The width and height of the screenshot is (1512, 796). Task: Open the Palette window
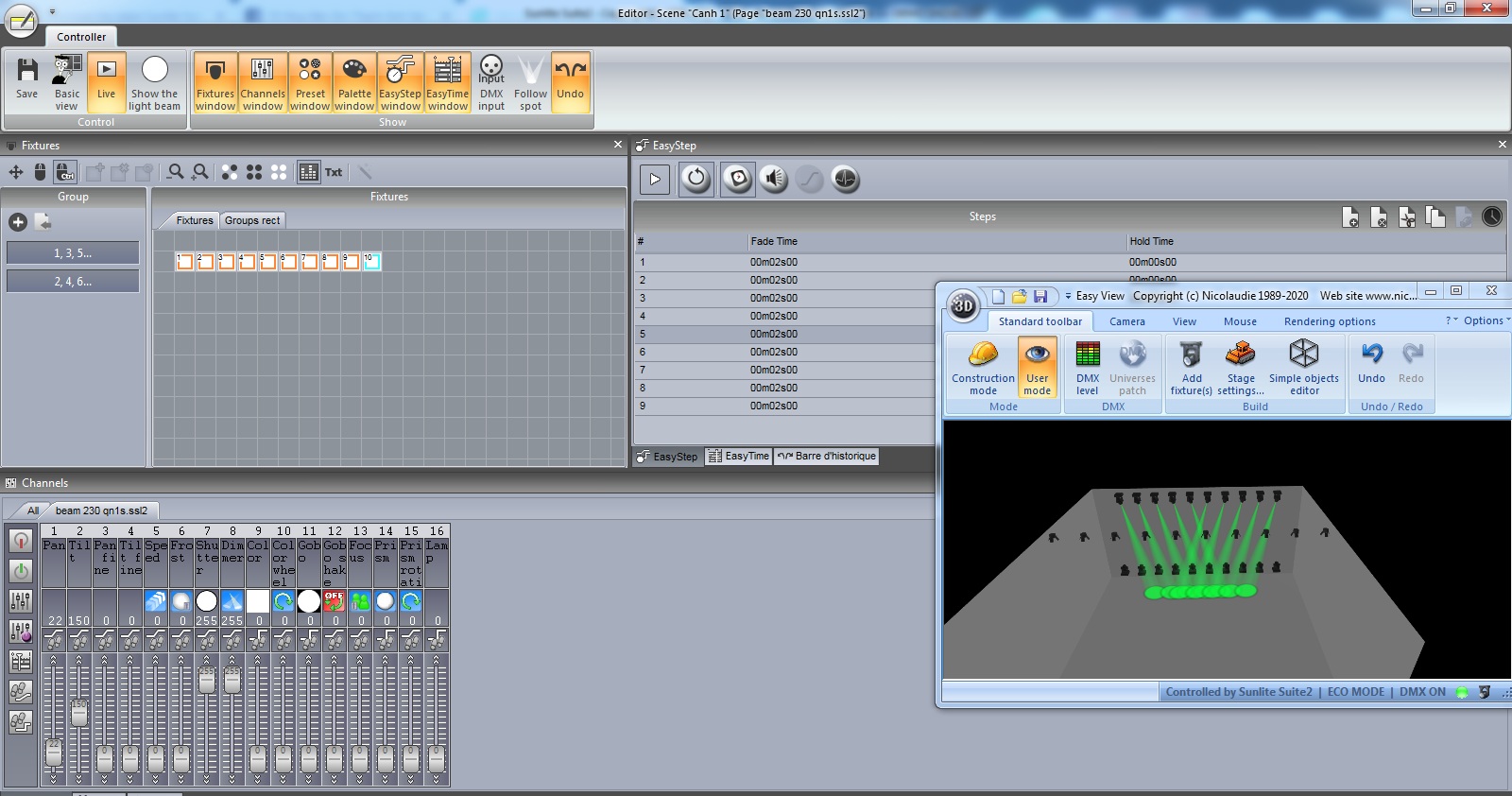click(x=354, y=83)
